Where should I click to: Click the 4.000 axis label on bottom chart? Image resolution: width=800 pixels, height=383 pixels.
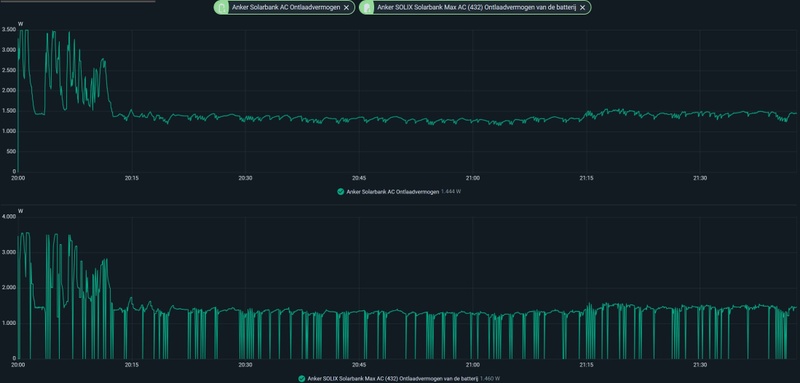[9, 216]
